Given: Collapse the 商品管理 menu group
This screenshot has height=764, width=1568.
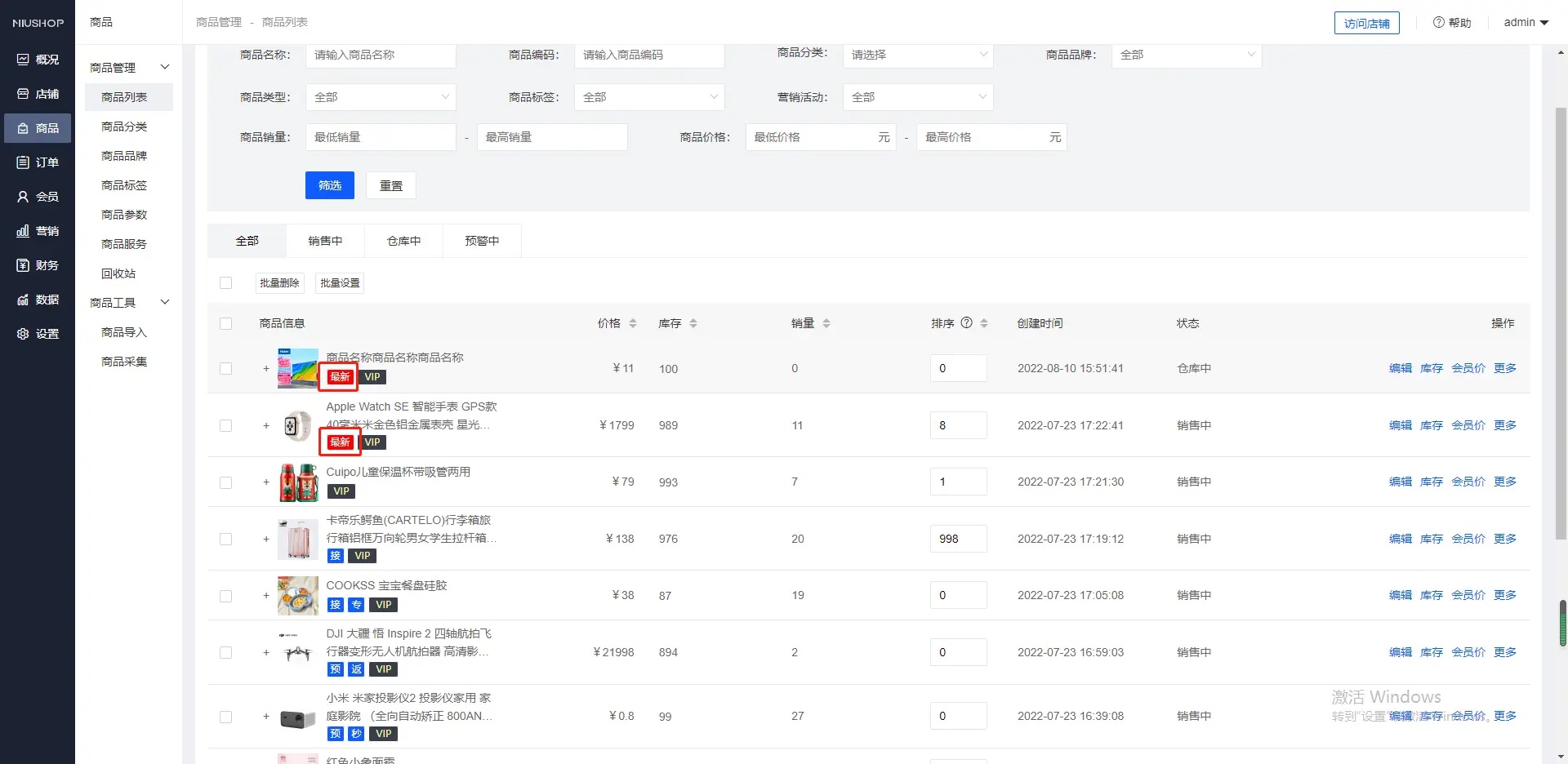Looking at the screenshot, I should pyautogui.click(x=164, y=67).
